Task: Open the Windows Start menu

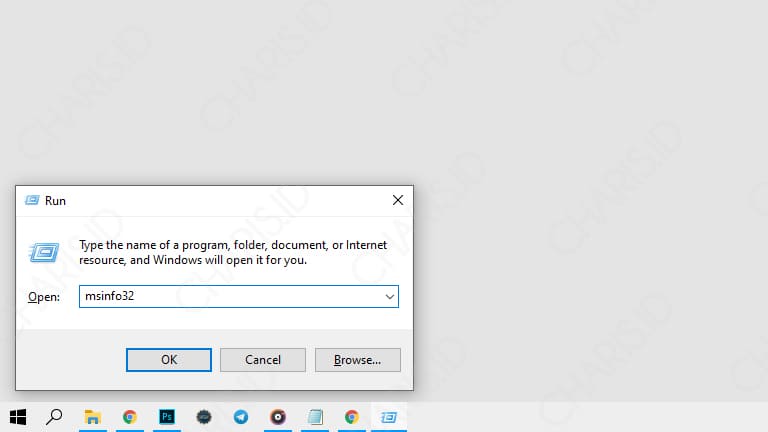Action: pos(18,417)
